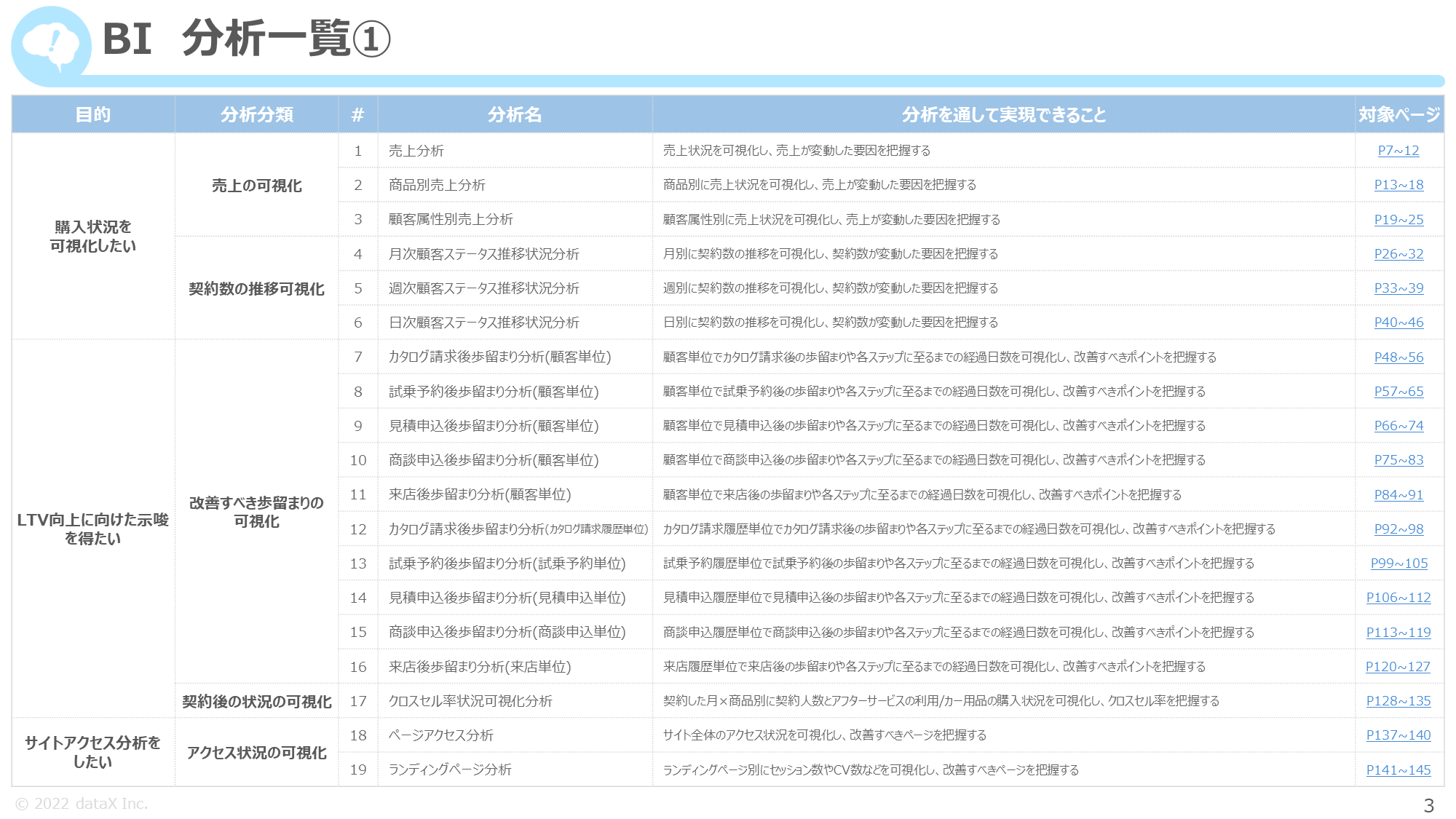Select the 改善すべき歩留まりの可視化 category cell

[257, 512]
